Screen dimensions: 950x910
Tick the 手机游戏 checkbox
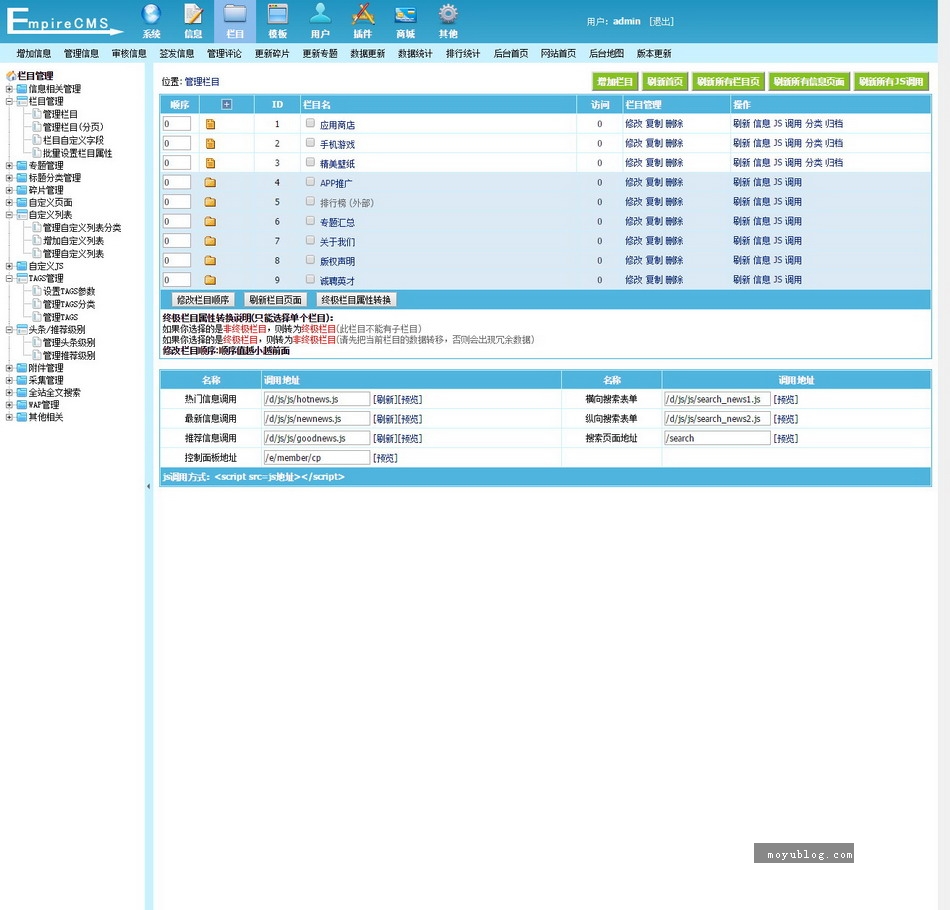[x=310, y=142]
